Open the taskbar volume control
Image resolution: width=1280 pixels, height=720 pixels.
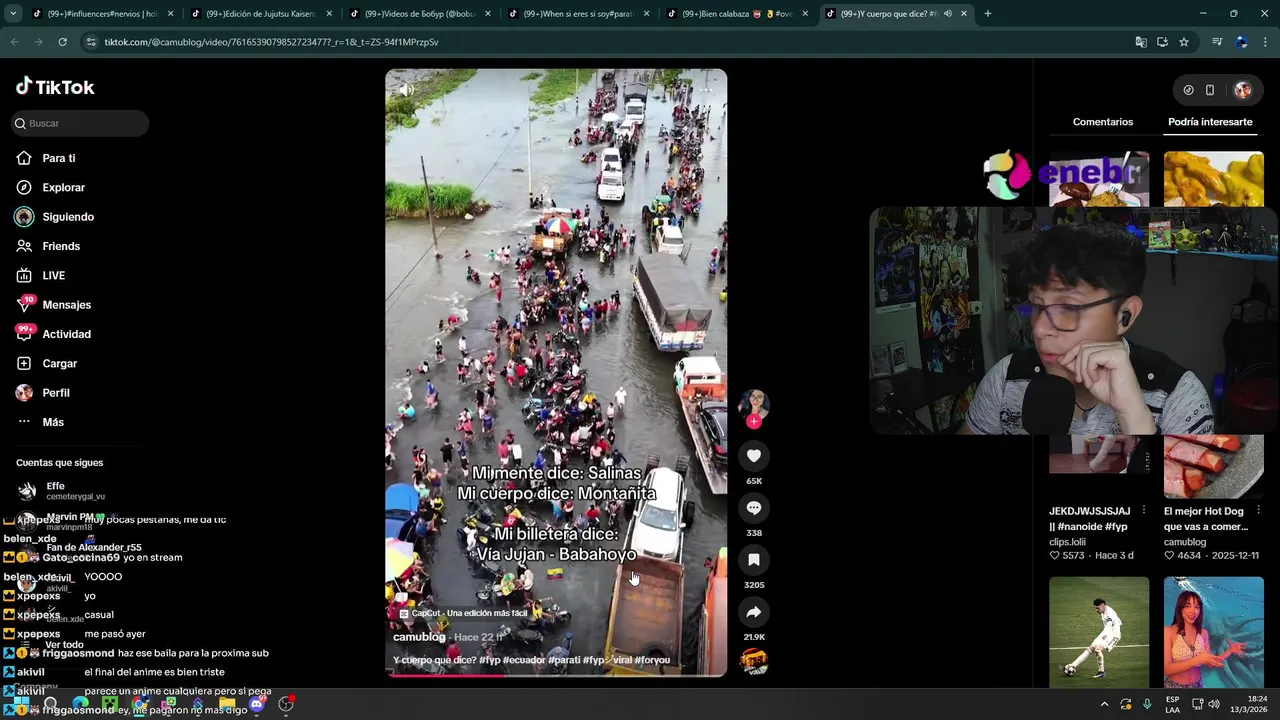tap(1214, 704)
